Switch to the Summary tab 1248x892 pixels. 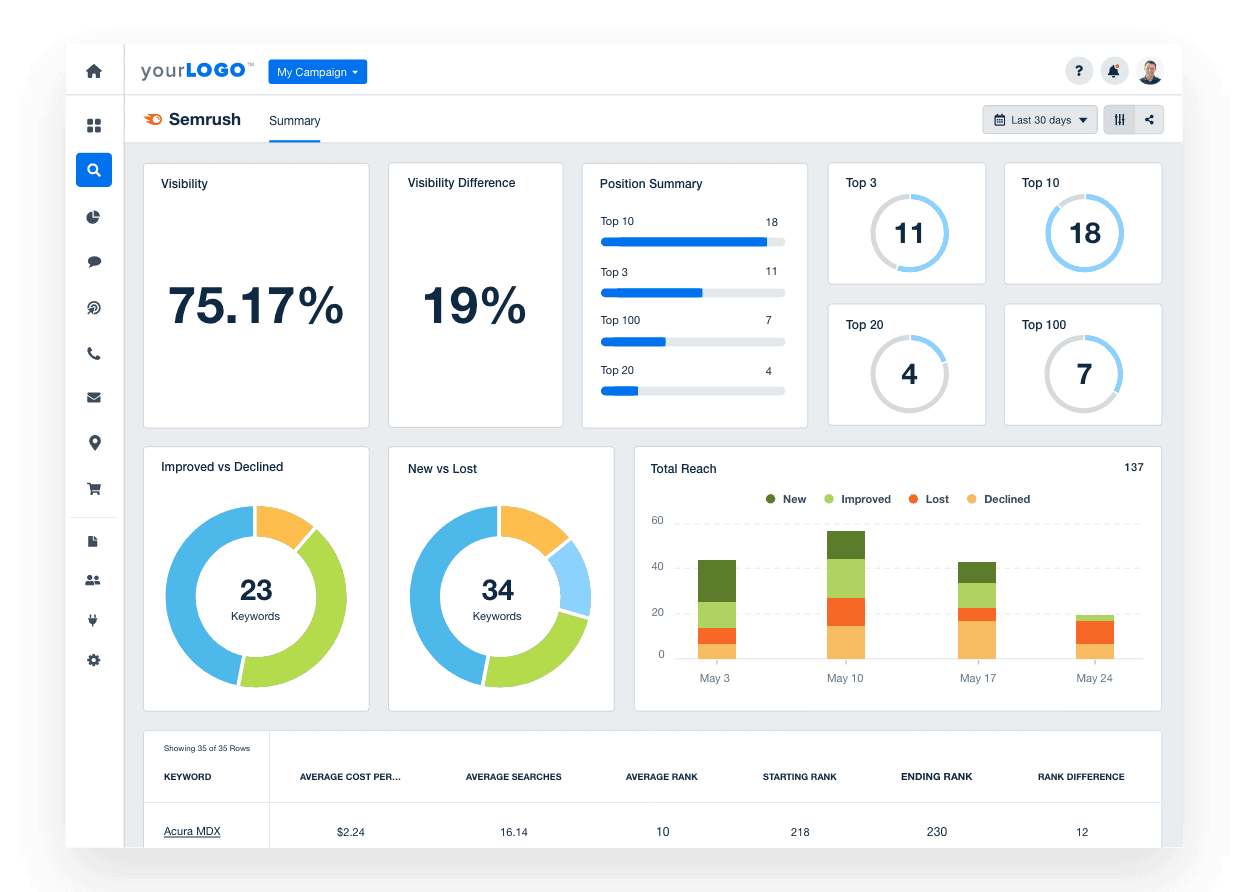click(x=294, y=120)
